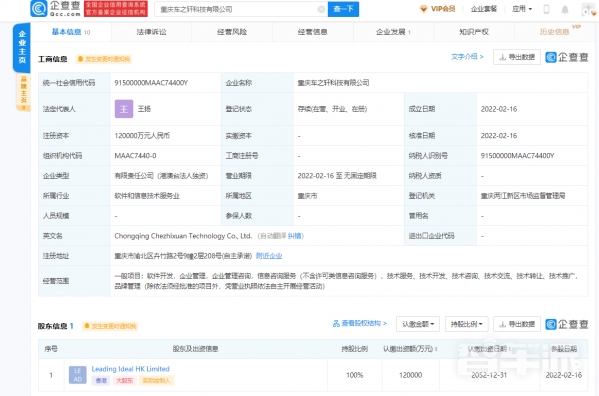Switch to the 基本信息 tab
Image resolution: width=599 pixels, height=396 pixels.
pyautogui.click(x=71, y=32)
